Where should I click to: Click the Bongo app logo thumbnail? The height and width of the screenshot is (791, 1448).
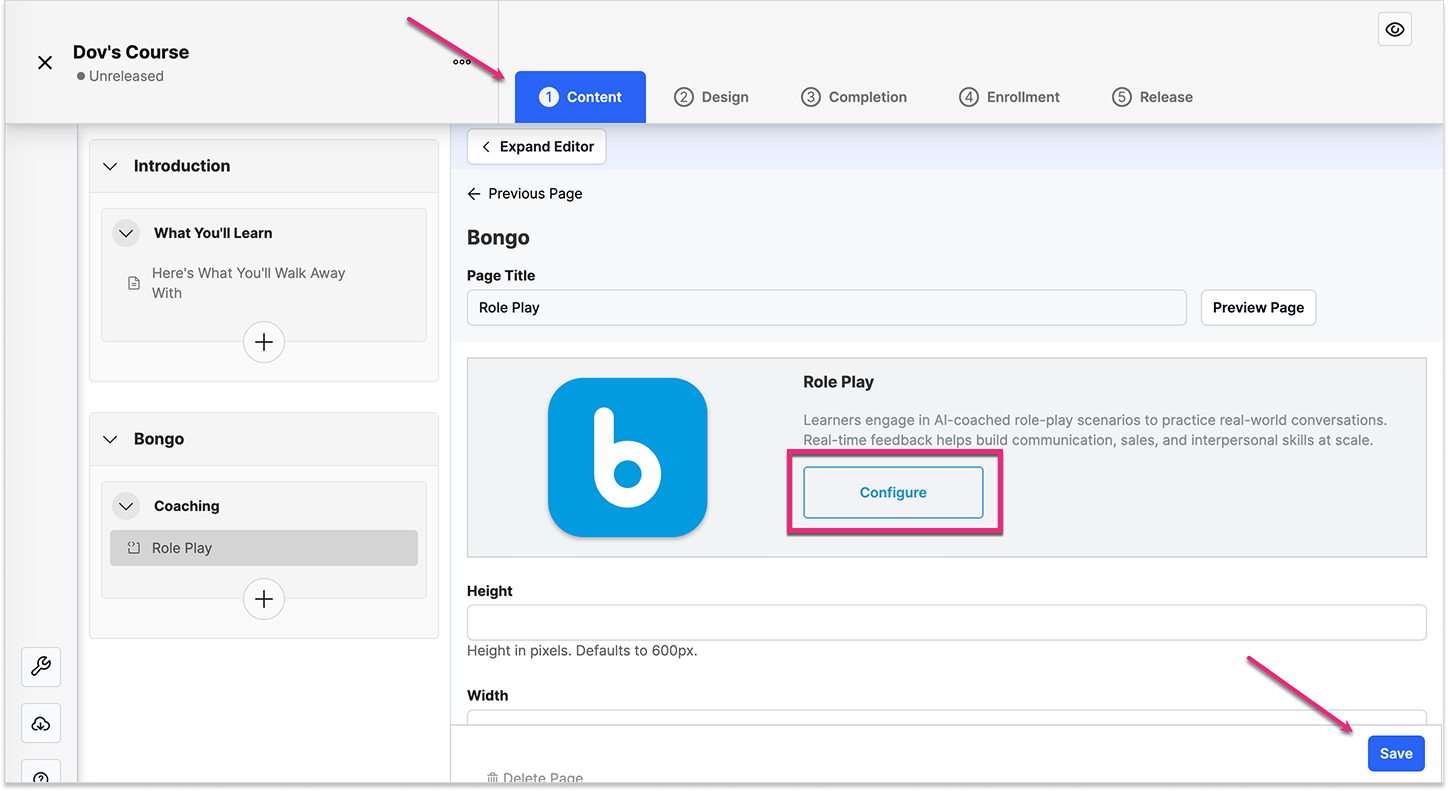click(x=627, y=457)
